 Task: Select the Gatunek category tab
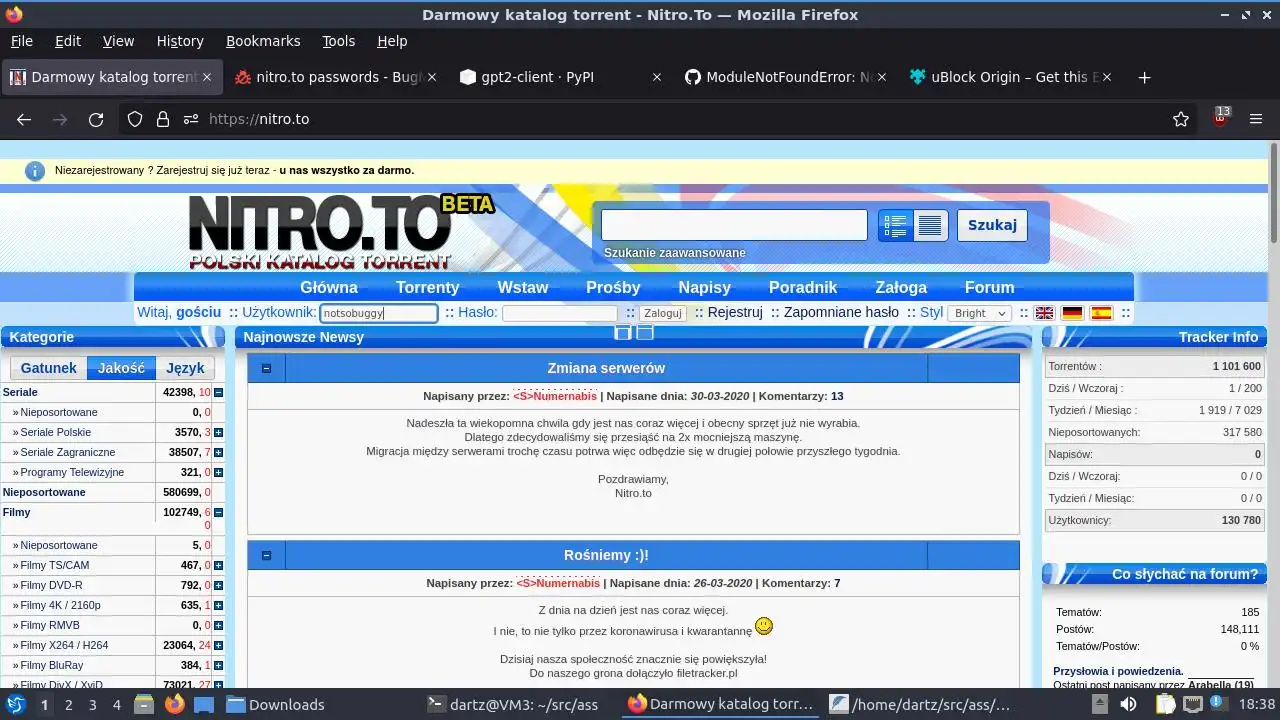click(48, 368)
